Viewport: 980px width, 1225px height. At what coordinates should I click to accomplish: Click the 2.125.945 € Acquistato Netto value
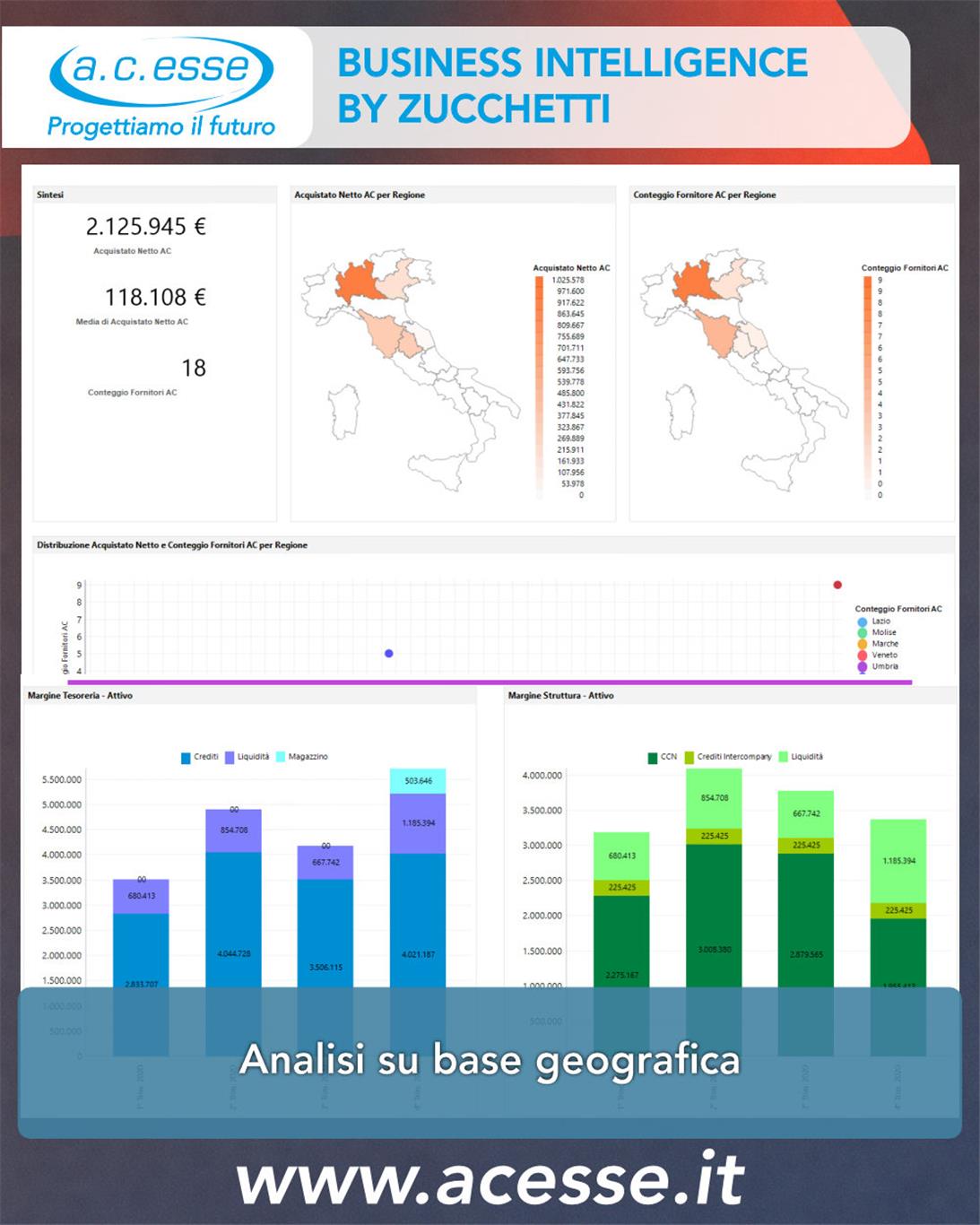click(146, 227)
